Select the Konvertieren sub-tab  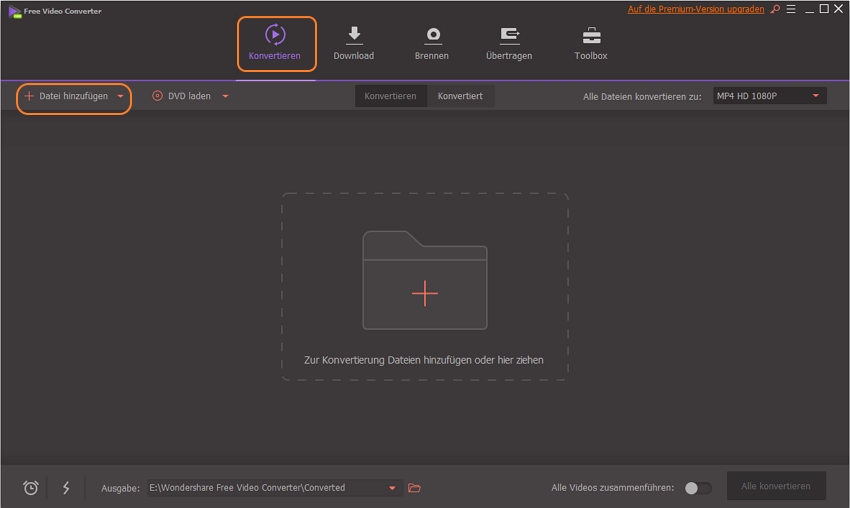[x=390, y=96]
